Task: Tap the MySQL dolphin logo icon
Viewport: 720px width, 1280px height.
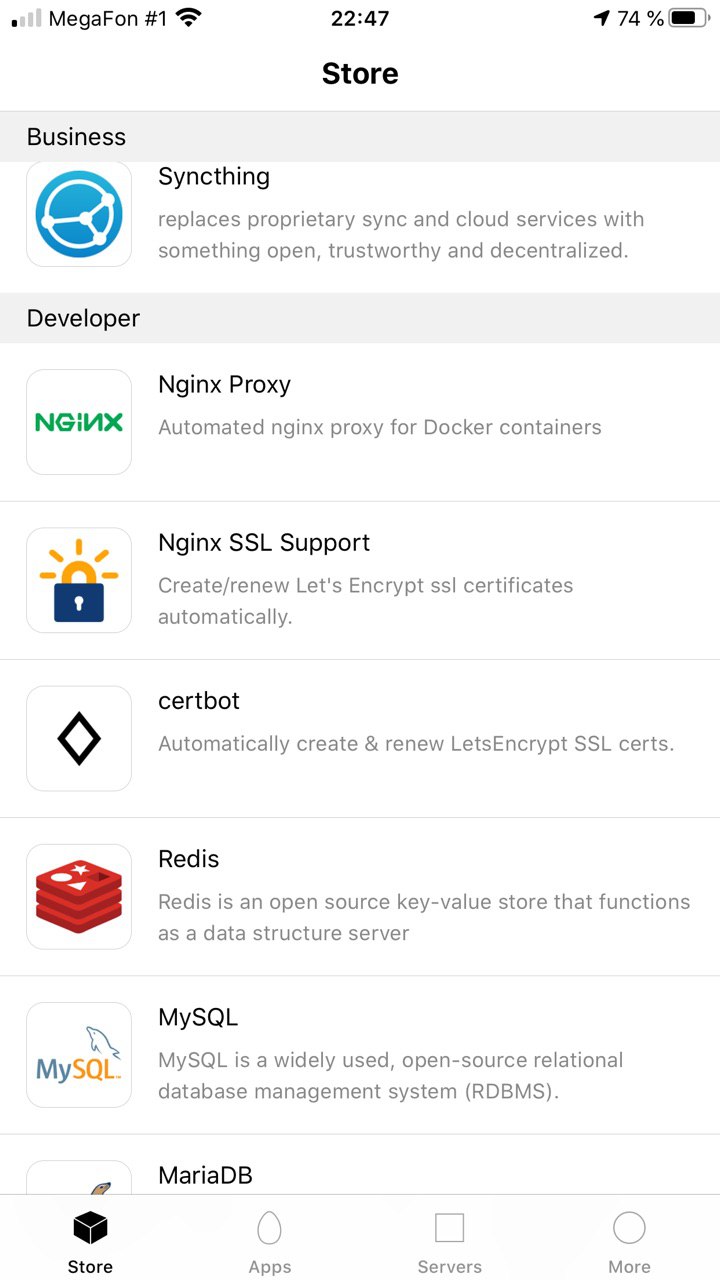Action: coord(79,1054)
